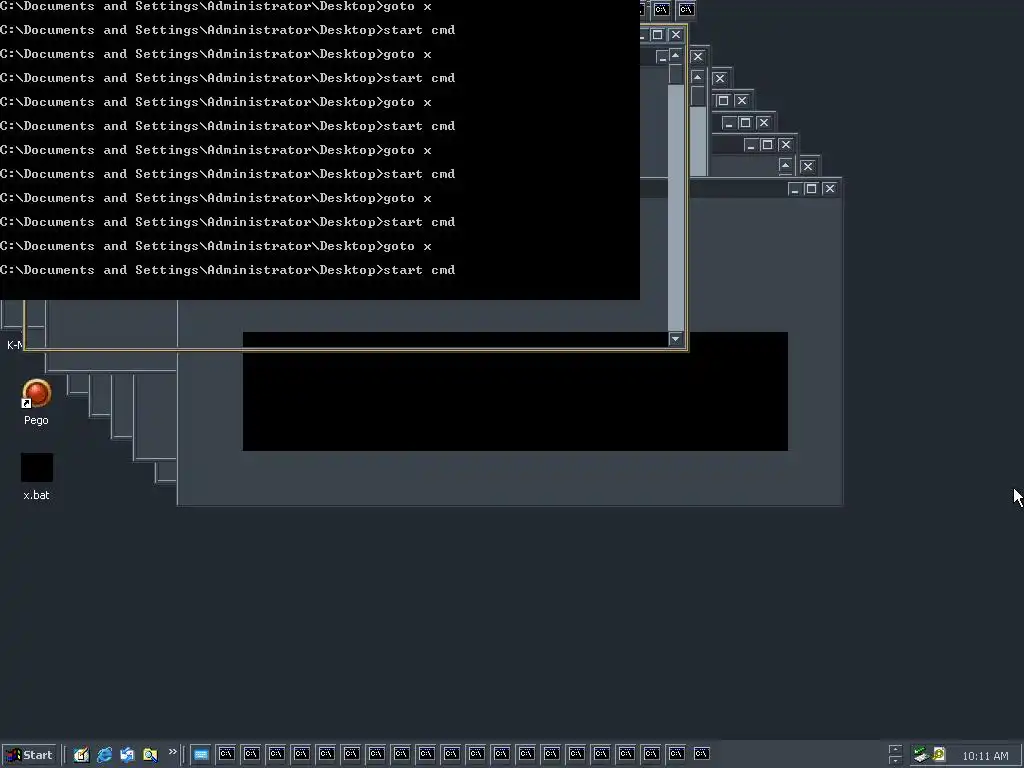This screenshot has width=1024, height=768.
Task: Minimize the large rear window containing the black rectangle
Action: (x=795, y=189)
